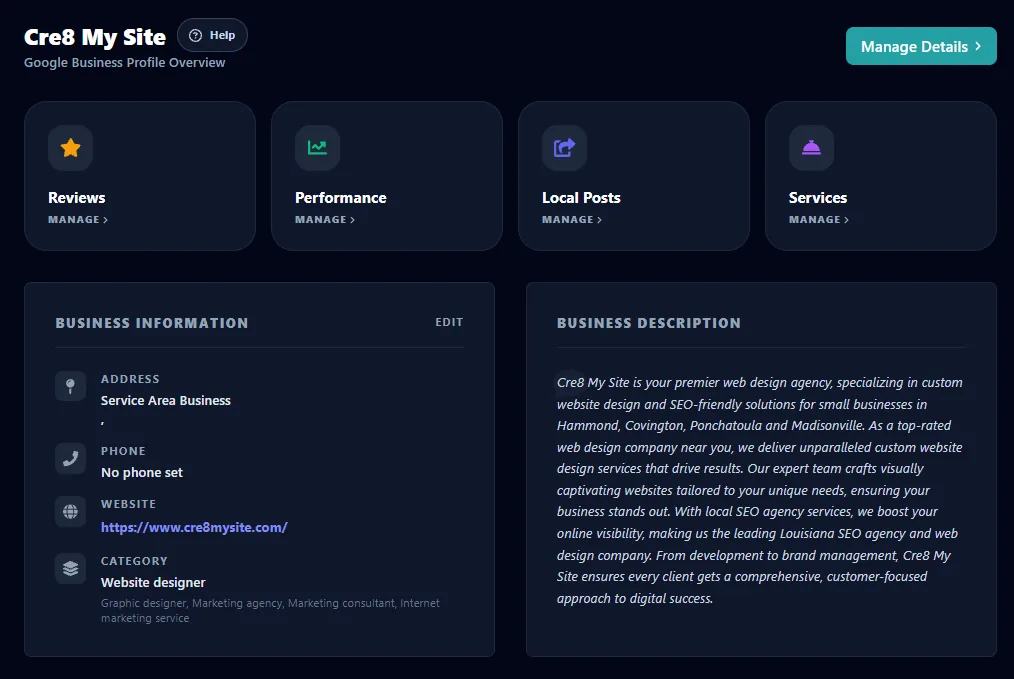1014x679 pixels.
Task: Click the Services card title
Action: click(x=817, y=198)
